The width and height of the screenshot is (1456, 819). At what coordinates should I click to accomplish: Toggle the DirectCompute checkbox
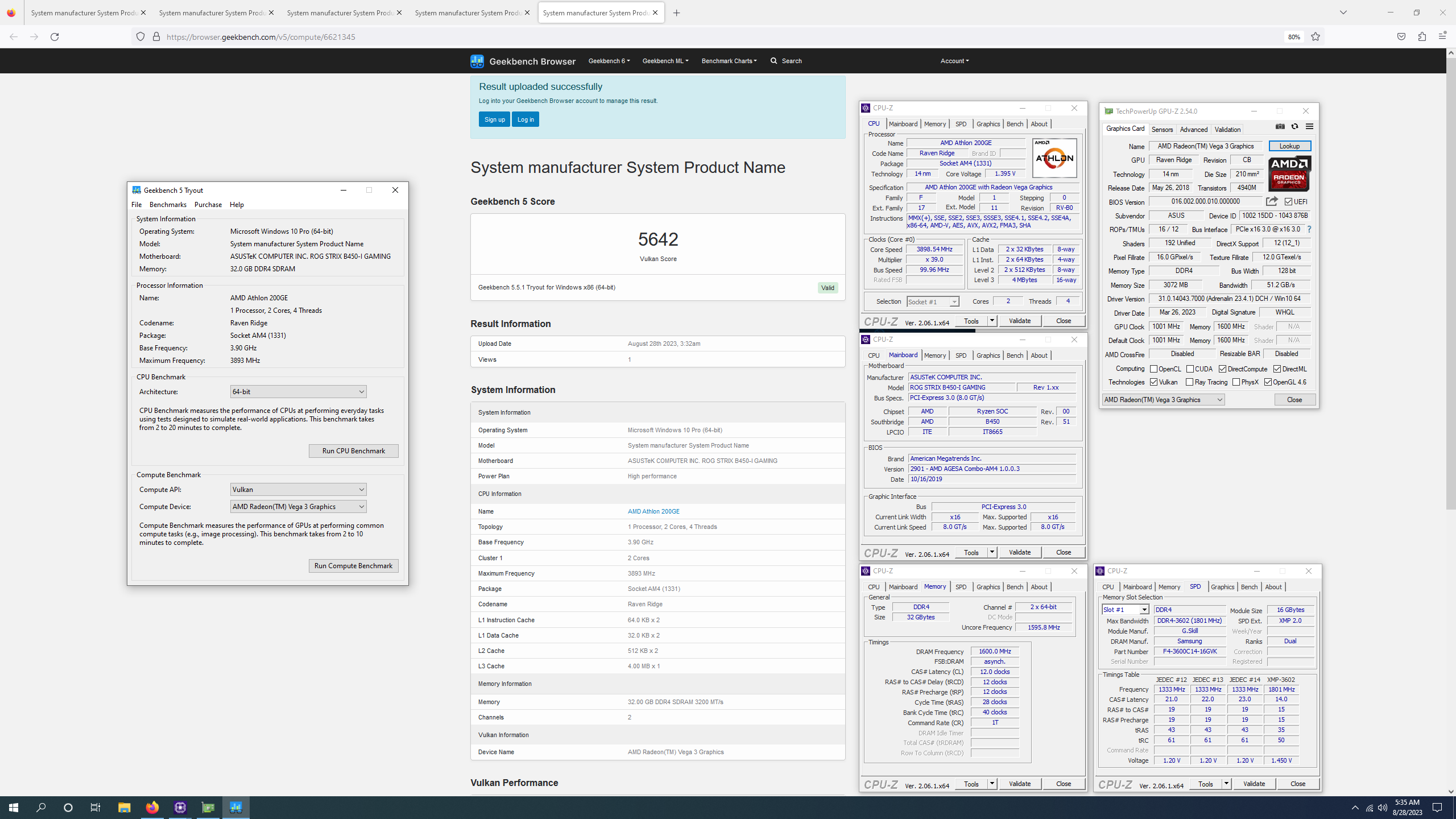pos(1222,369)
